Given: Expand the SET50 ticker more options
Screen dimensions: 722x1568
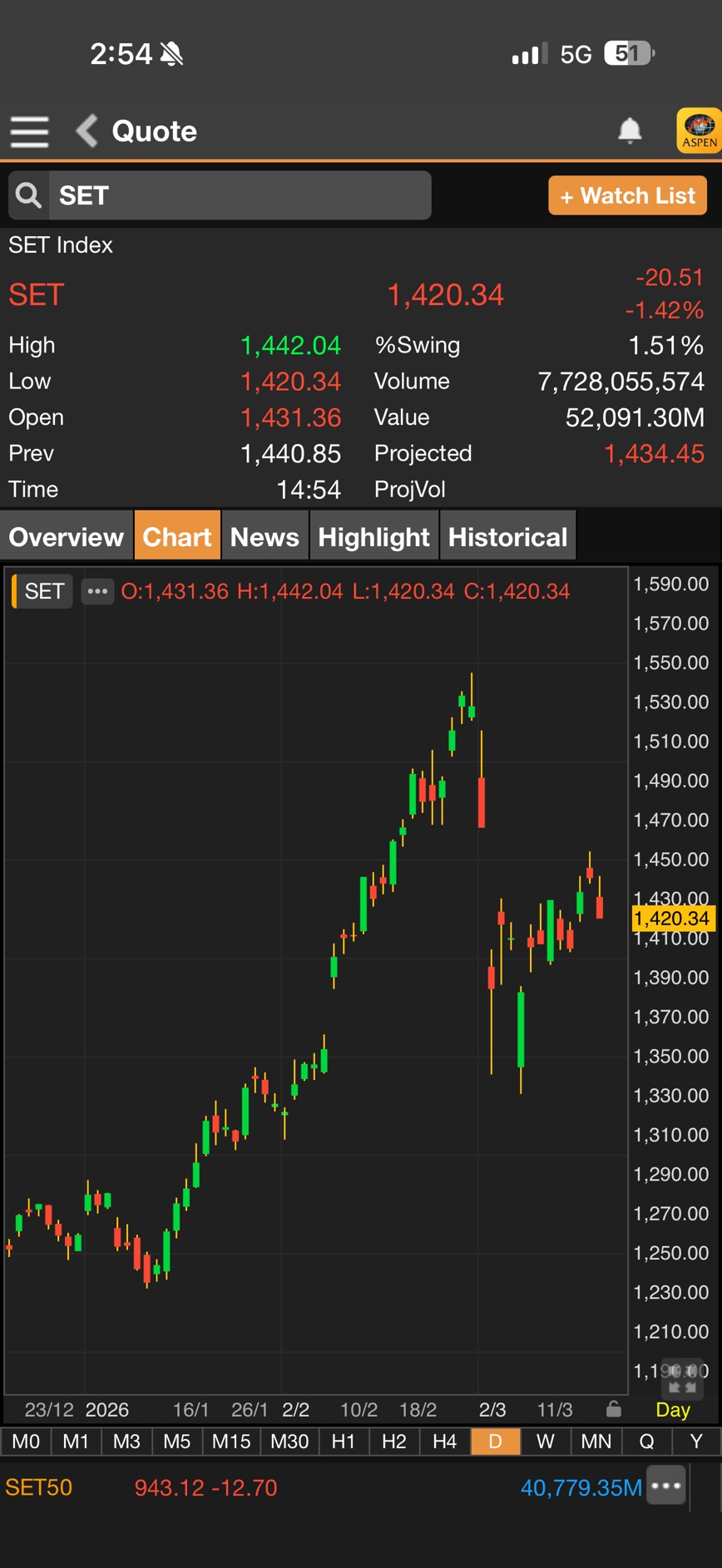Looking at the screenshot, I should click(x=667, y=1487).
